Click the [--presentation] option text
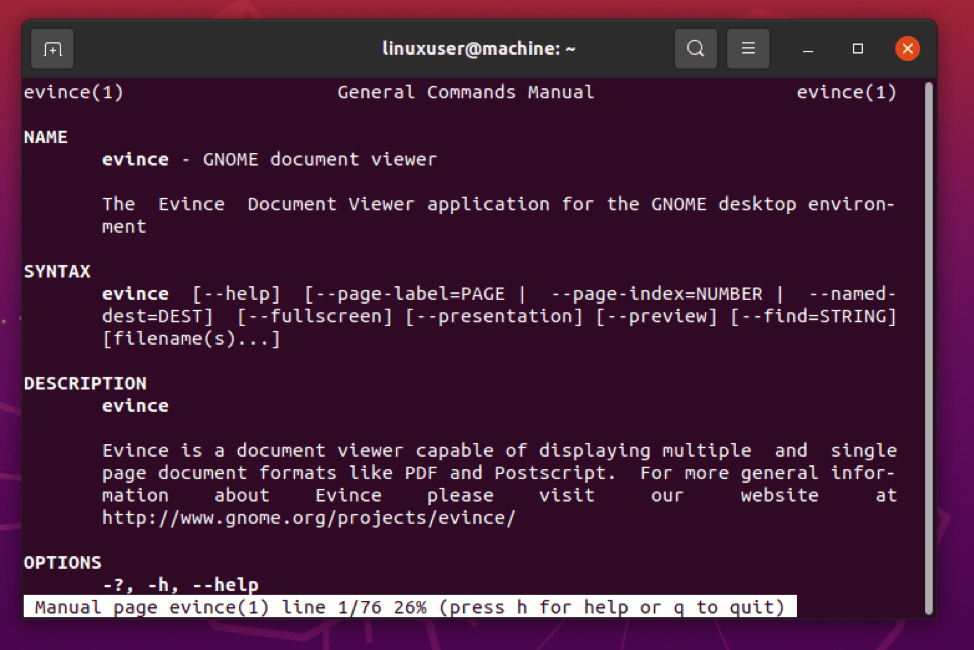 point(494,317)
